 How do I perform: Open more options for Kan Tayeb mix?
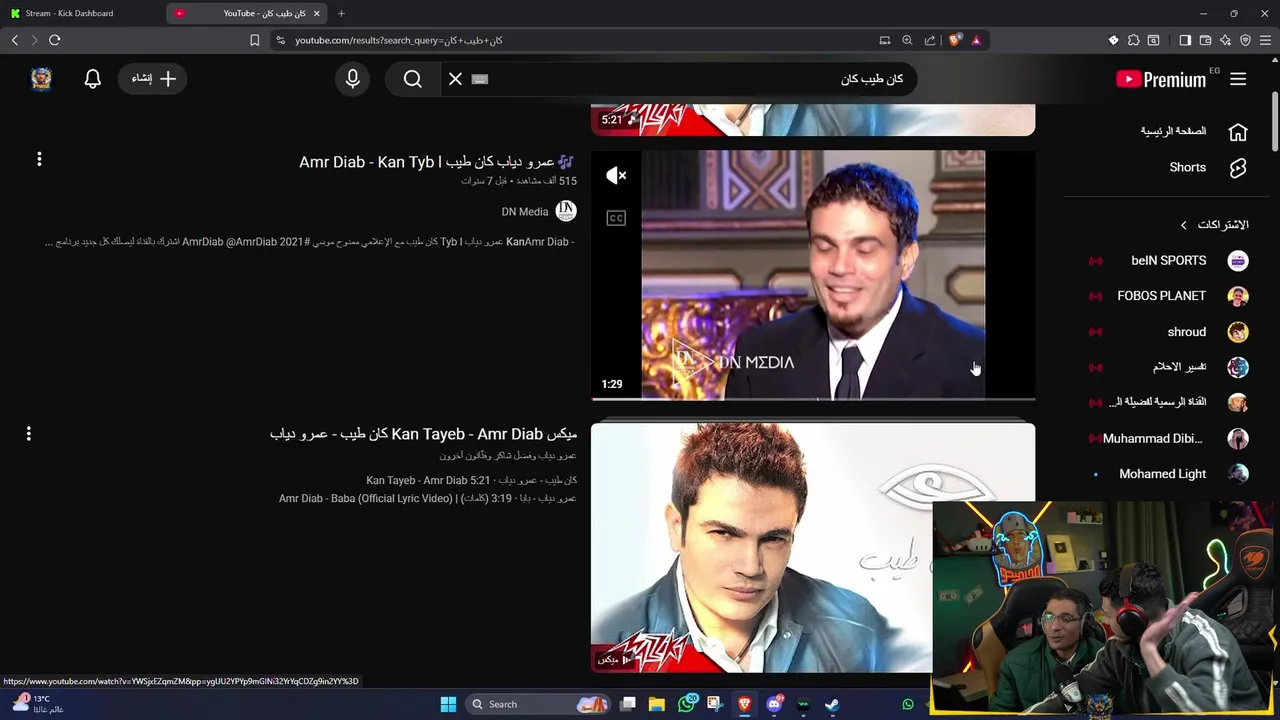point(29,433)
